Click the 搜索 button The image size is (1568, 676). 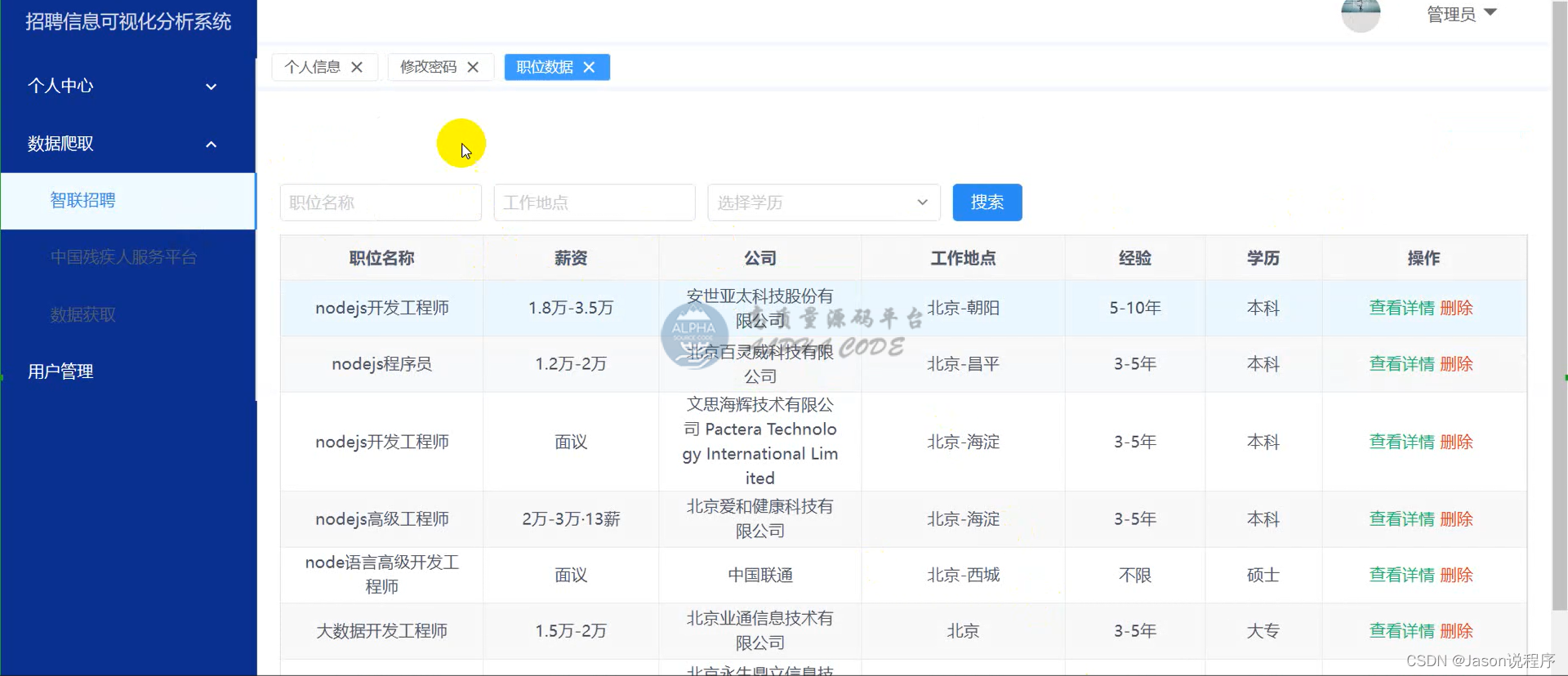coord(987,202)
